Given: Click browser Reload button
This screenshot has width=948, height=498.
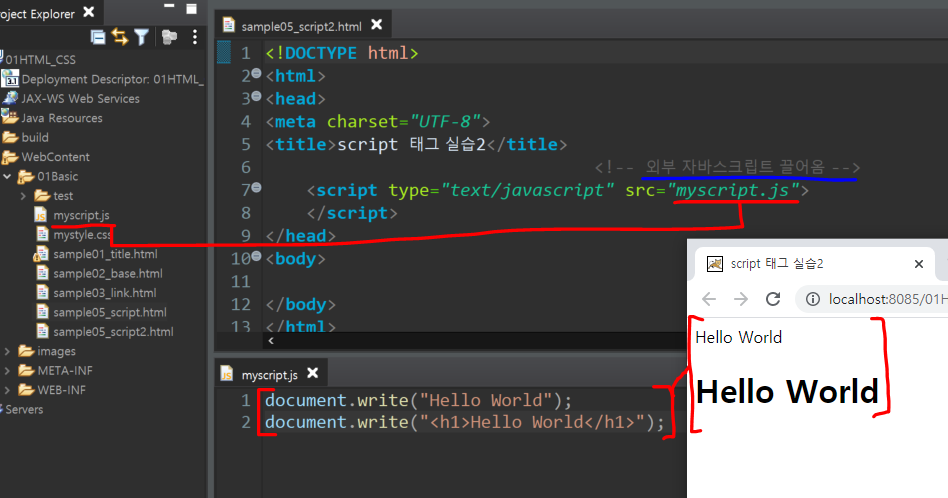Looking at the screenshot, I should click(773, 299).
